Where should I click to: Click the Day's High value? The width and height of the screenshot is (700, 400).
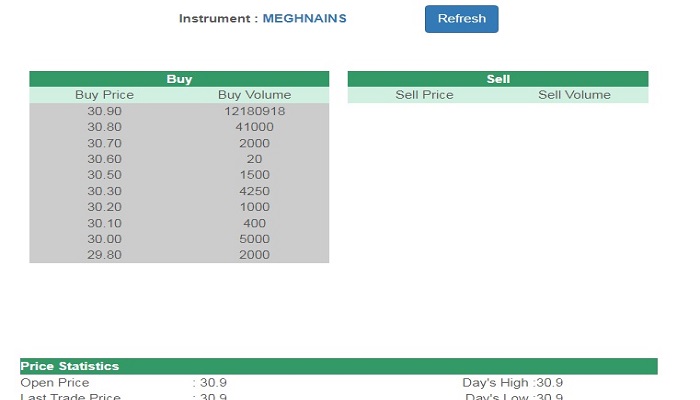point(550,383)
